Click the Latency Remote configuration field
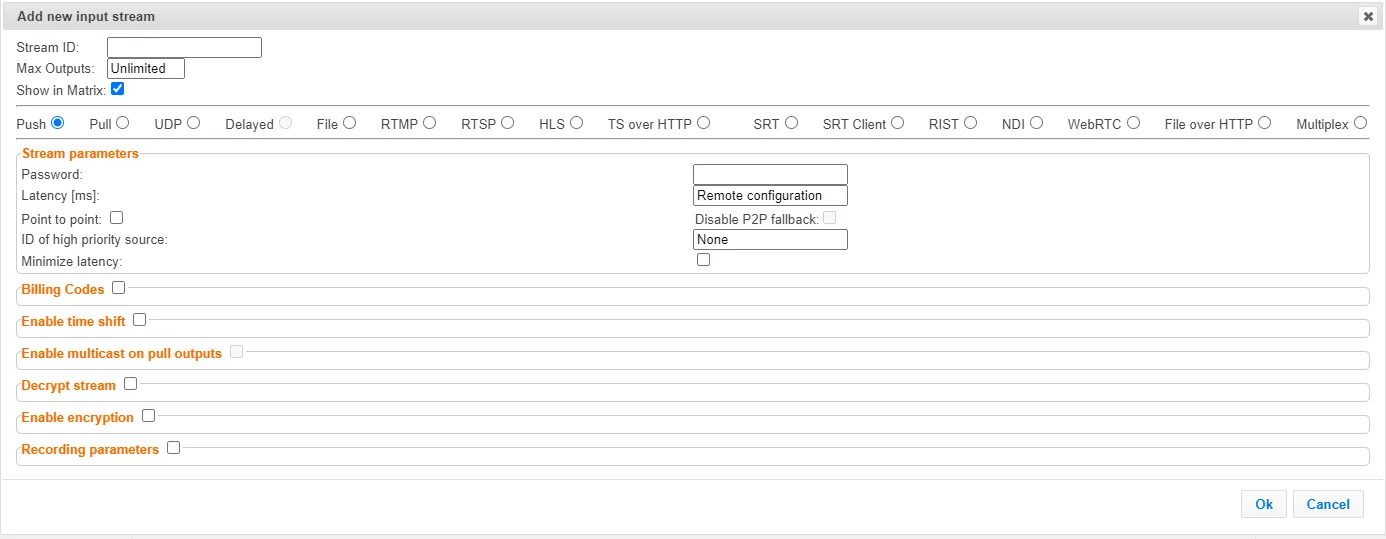Image resolution: width=1386 pixels, height=539 pixels. point(770,196)
